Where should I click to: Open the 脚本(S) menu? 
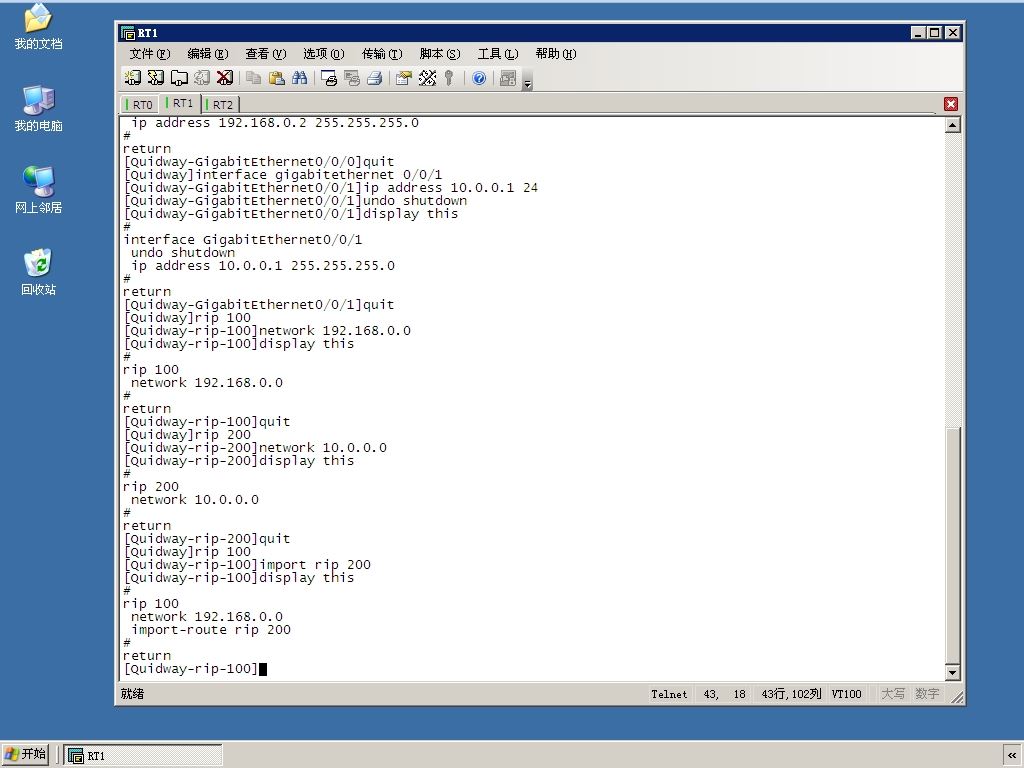pos(440,54)
